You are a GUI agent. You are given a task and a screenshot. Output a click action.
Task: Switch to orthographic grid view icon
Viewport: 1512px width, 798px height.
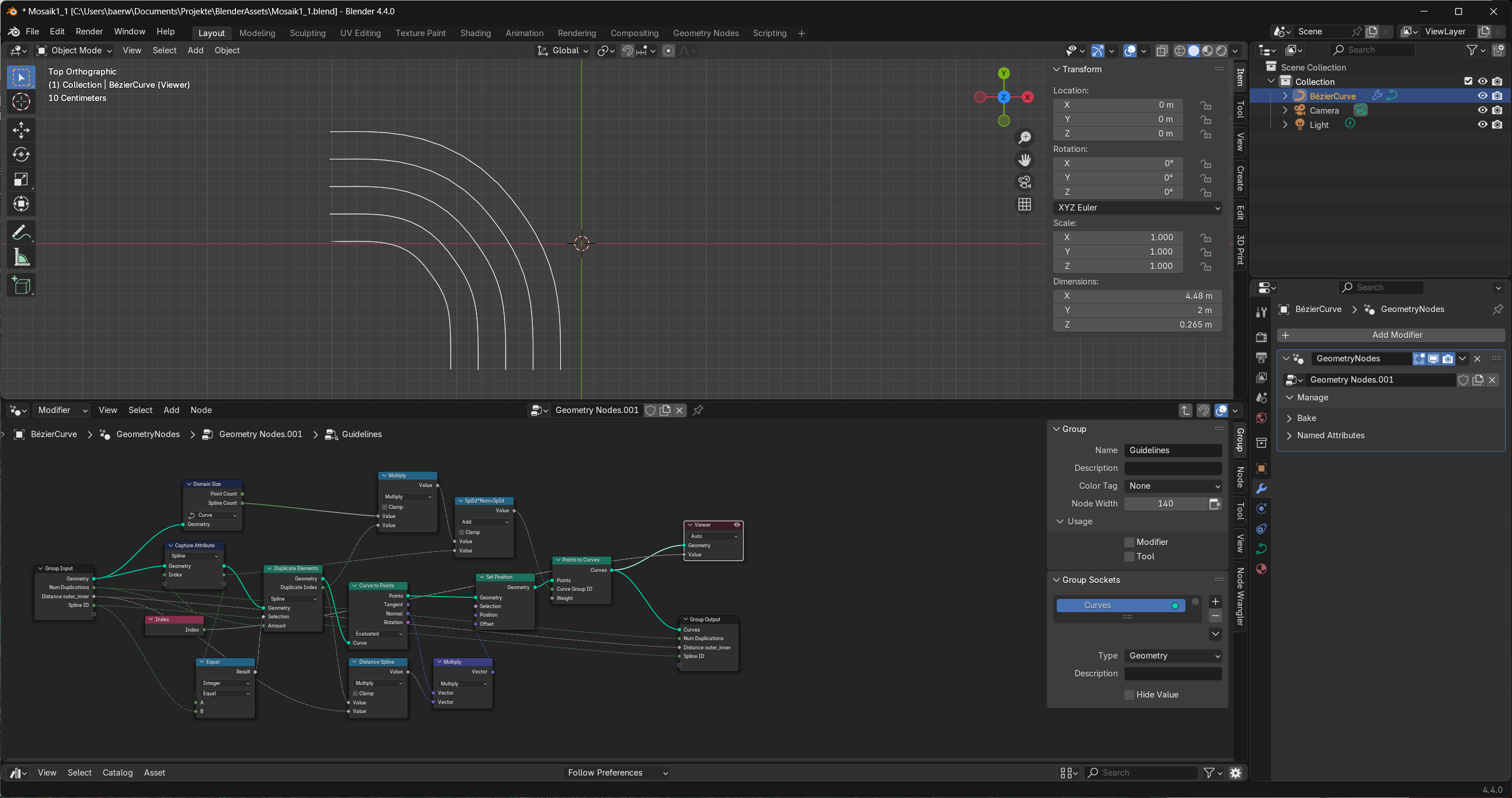click(1025, 204)
